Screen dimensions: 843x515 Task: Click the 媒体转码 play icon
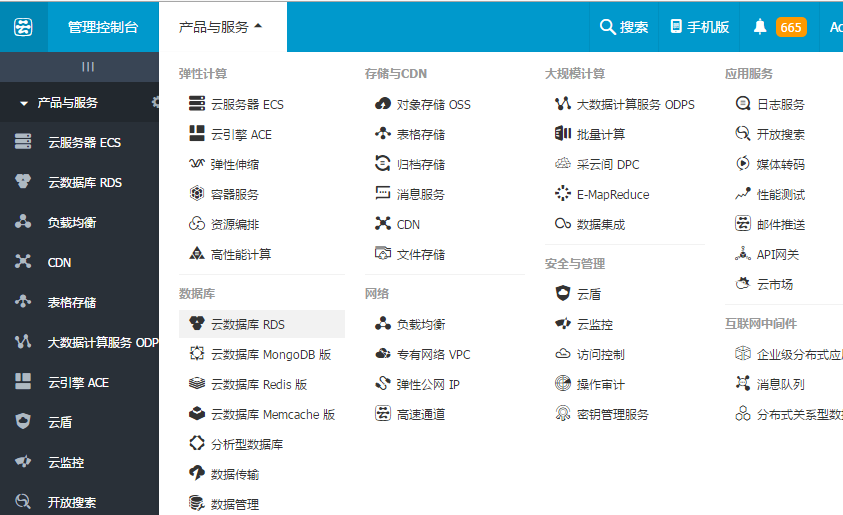click(743, 163)
